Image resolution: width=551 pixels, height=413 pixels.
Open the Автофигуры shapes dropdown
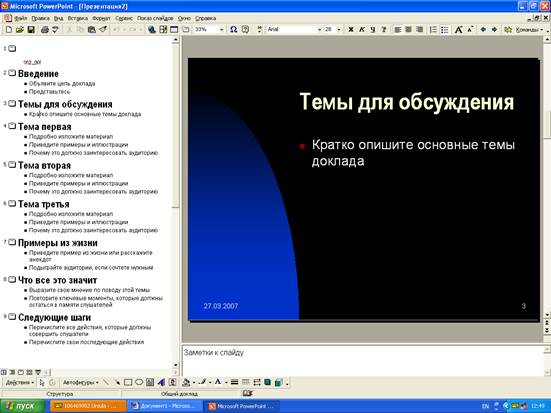click(x=80, y=382)
